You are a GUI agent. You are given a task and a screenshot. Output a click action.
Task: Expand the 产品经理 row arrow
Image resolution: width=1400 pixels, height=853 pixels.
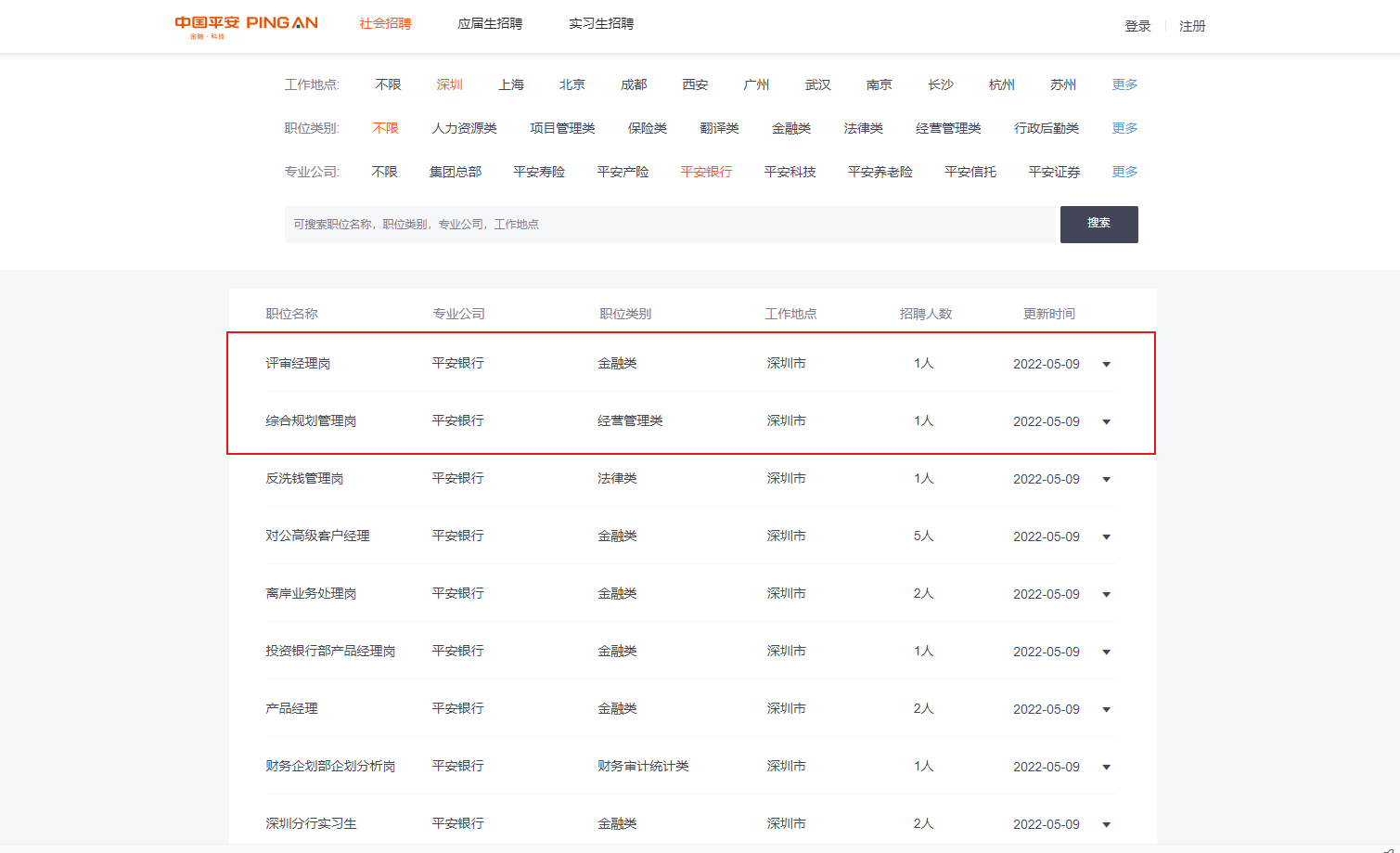point(1106,710)
